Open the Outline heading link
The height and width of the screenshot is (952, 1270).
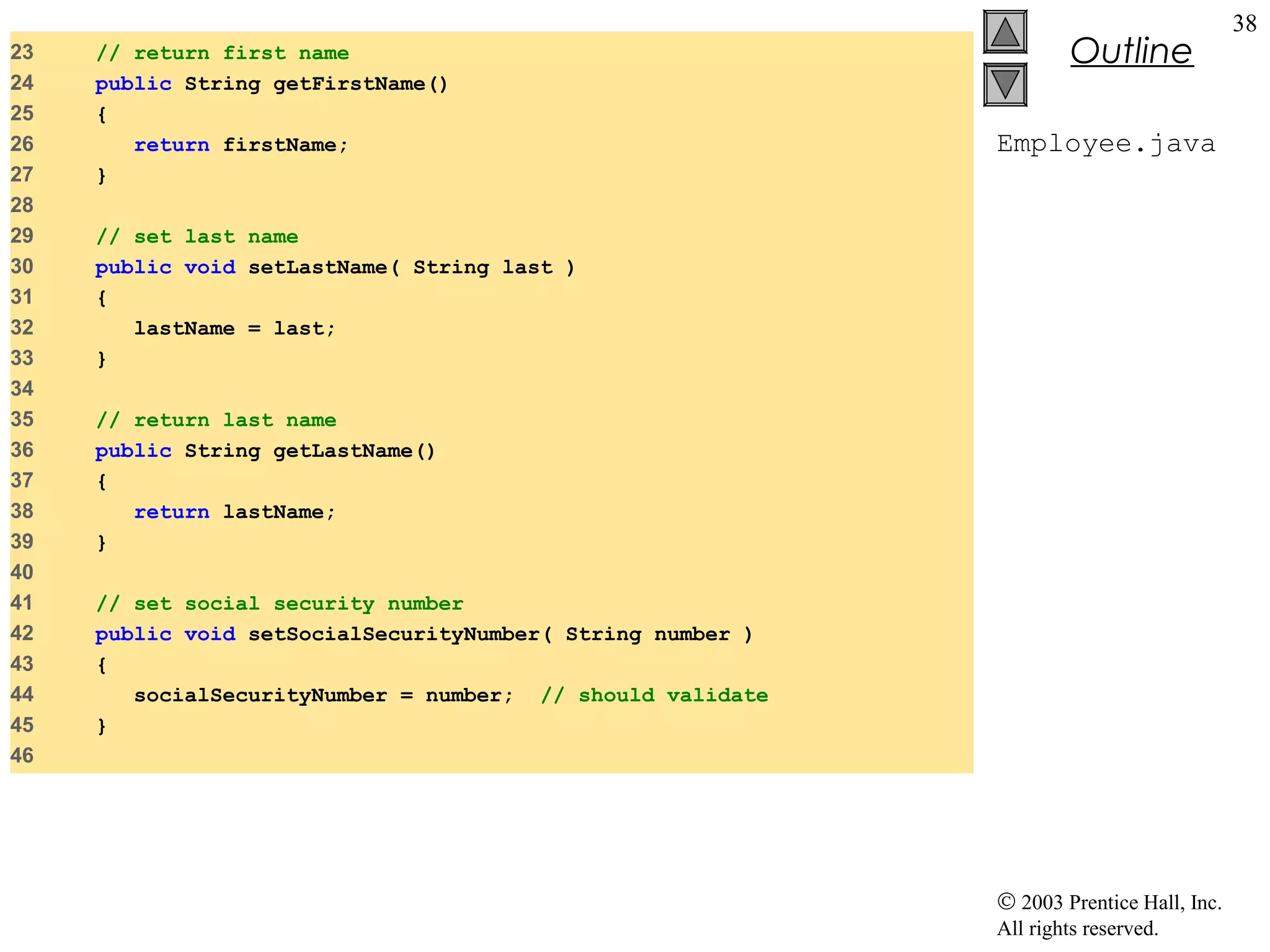1132,51
